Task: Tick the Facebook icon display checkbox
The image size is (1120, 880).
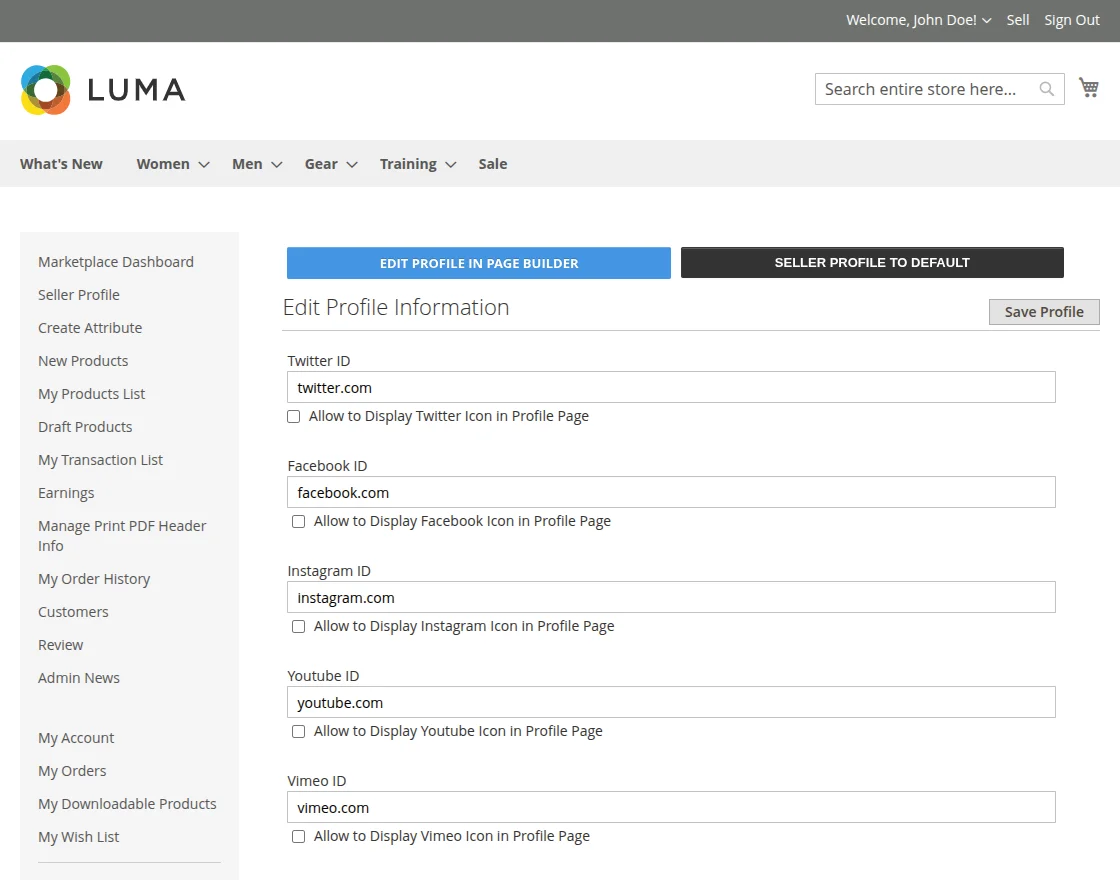Action: (298, 521)
